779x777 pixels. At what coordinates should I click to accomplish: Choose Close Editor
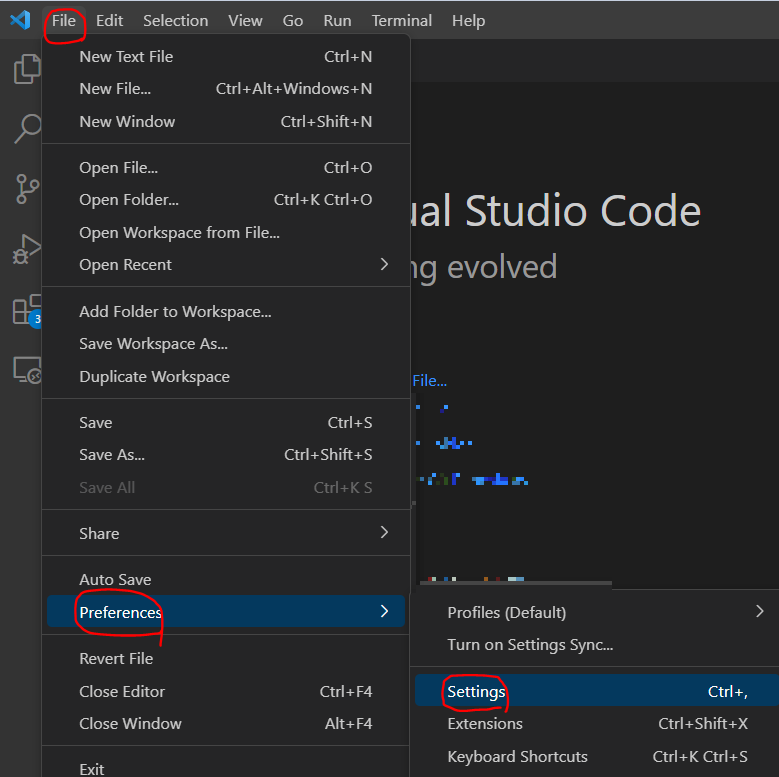[226, 692]
